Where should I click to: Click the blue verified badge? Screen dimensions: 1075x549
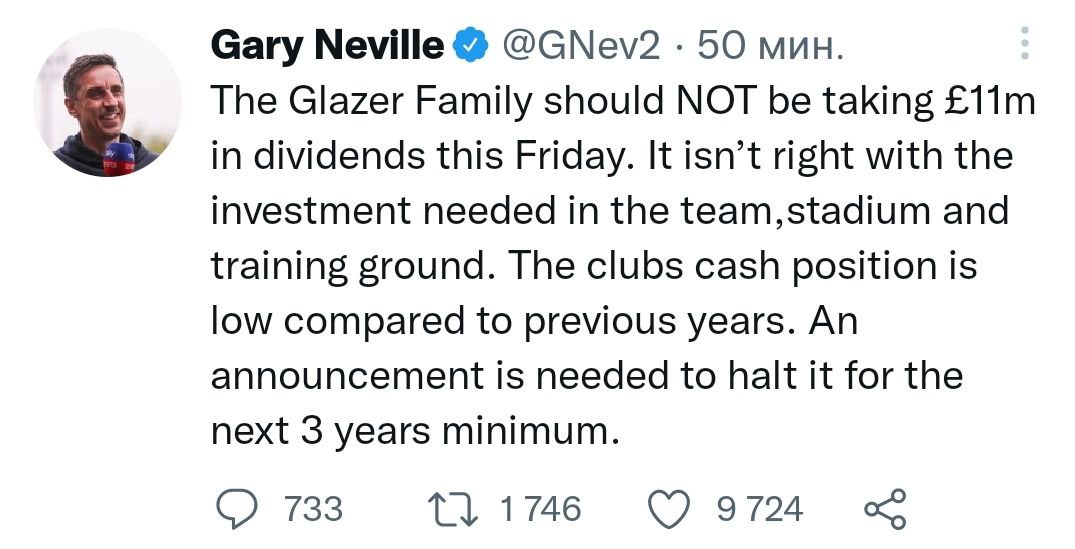(470, 45)
